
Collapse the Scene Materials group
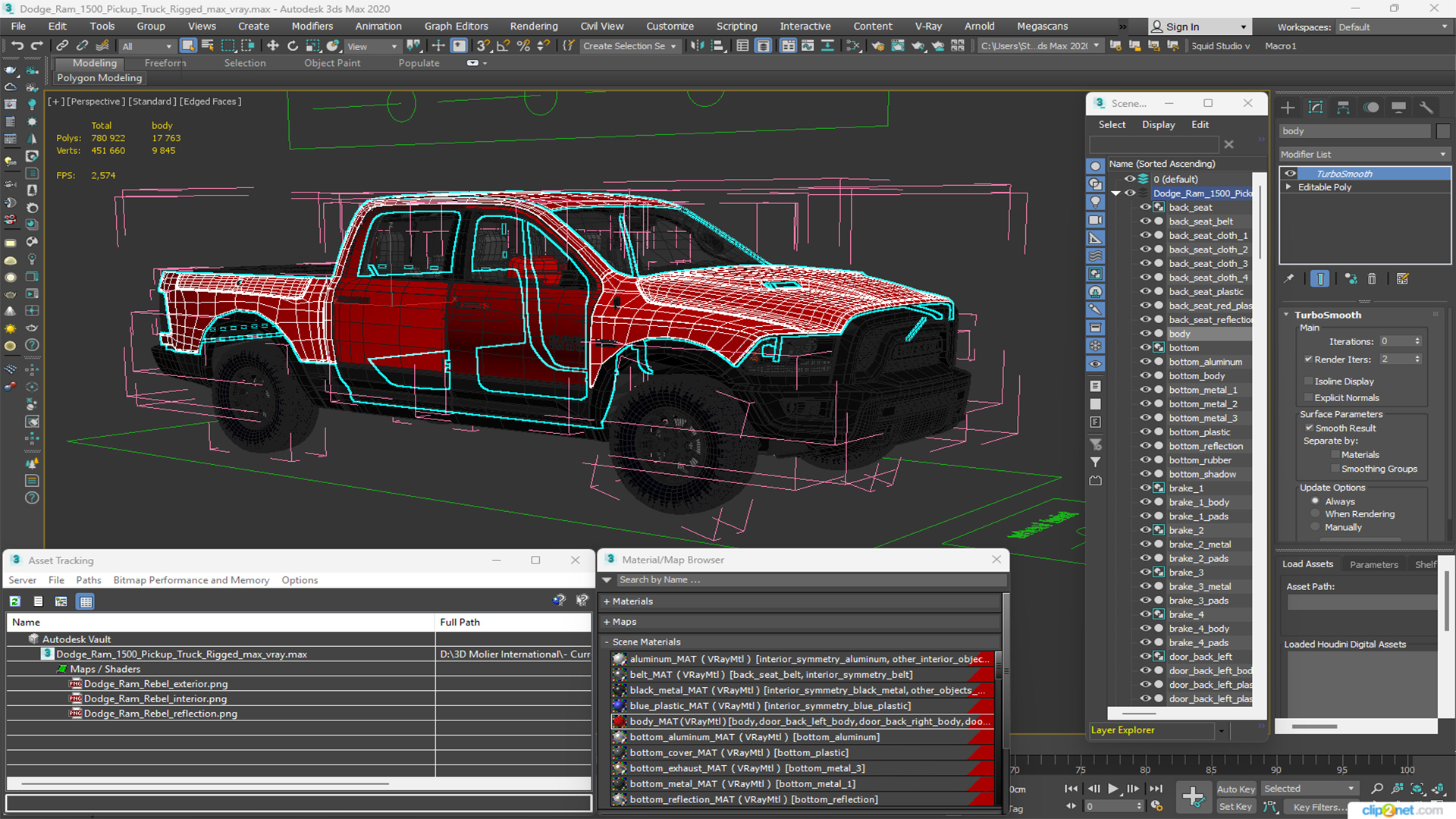[607, 642]
